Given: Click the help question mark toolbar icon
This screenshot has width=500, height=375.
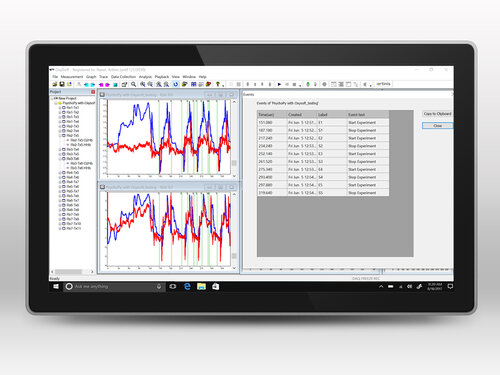Looking at the screenshot, I should pos(218,84).
